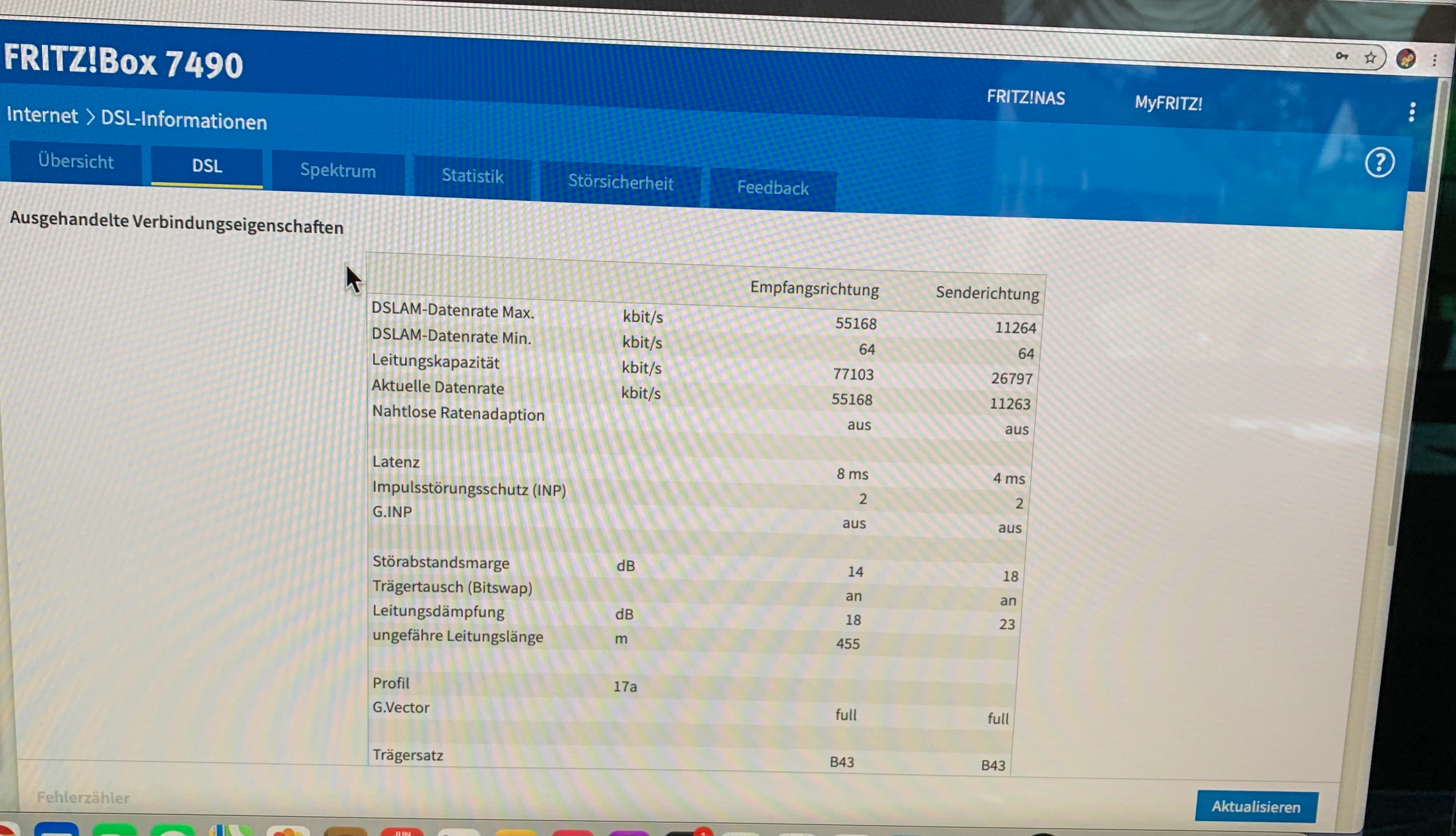Open the FRITZ!Box header three-dot menu

[1412, 112]
